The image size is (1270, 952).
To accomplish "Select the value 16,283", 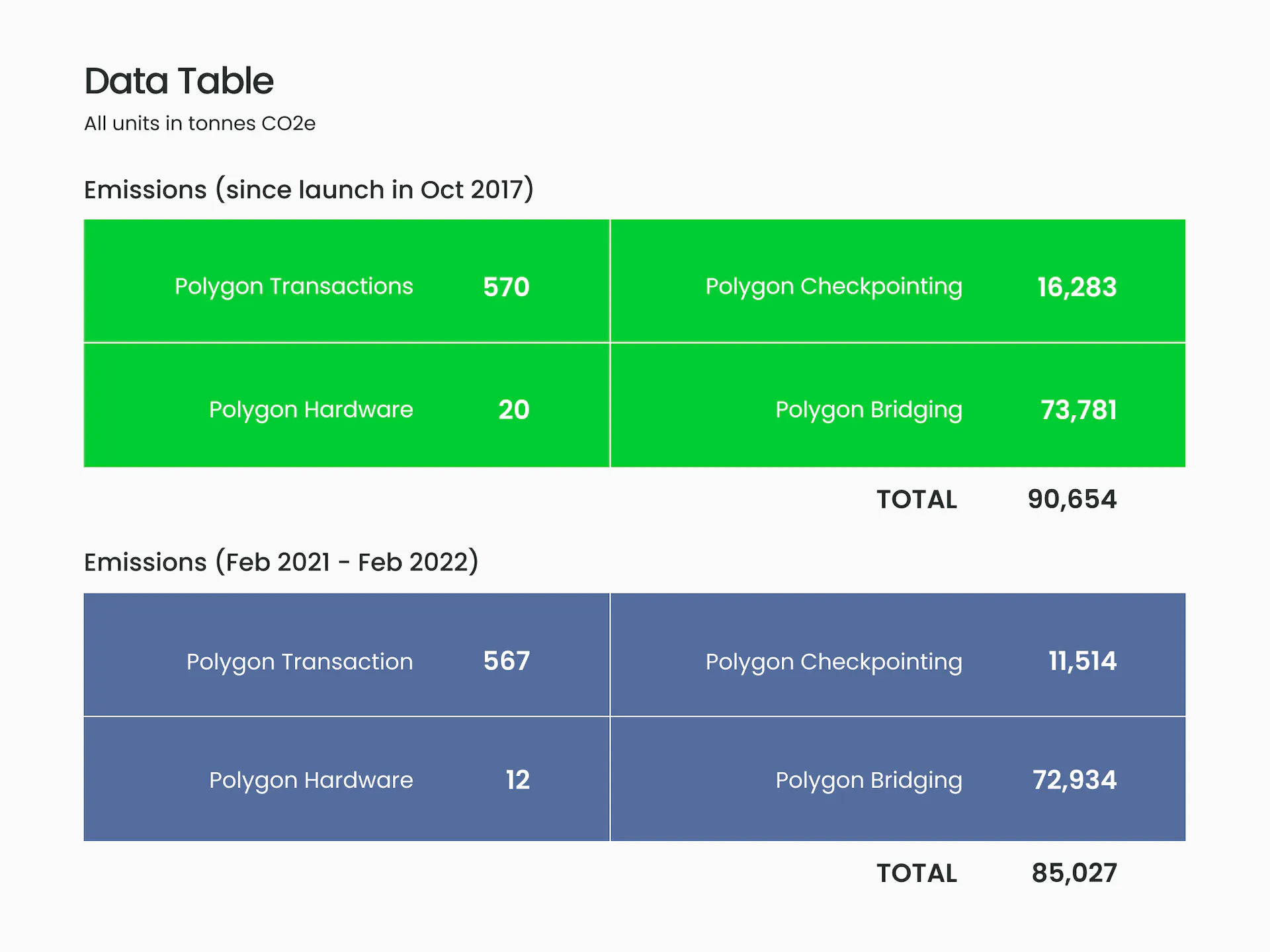I will [x=1077, y=287].
